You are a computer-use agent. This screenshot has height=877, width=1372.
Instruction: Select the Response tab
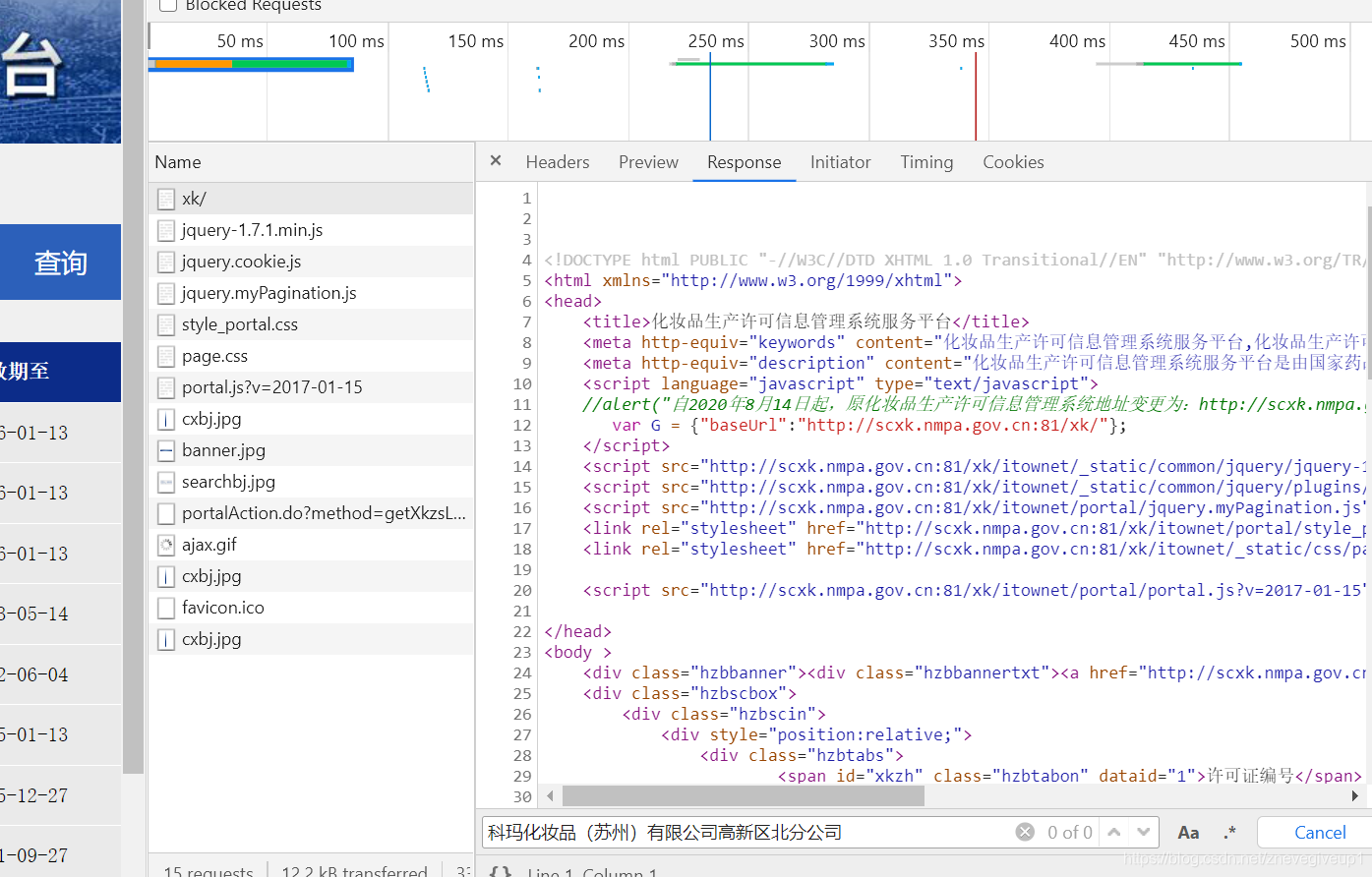click(x=744, y=162)
